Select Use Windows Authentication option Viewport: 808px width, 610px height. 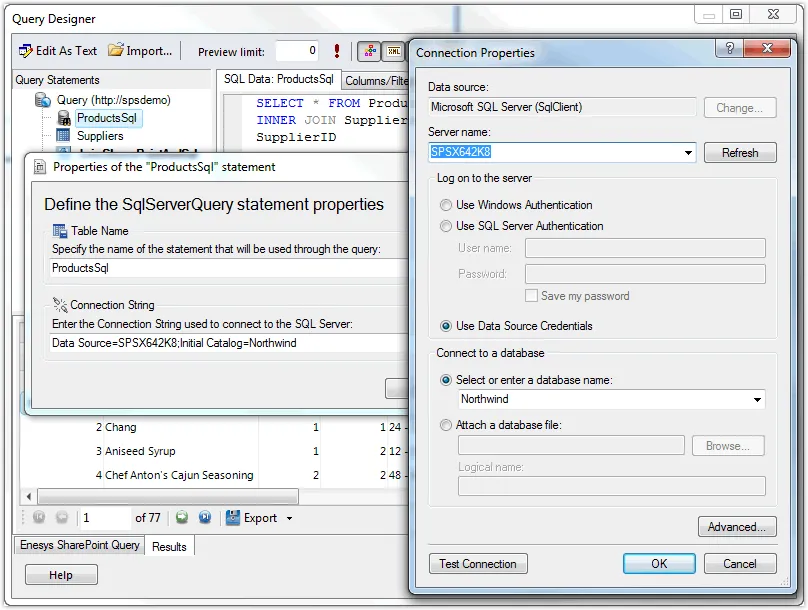point(446,205)
